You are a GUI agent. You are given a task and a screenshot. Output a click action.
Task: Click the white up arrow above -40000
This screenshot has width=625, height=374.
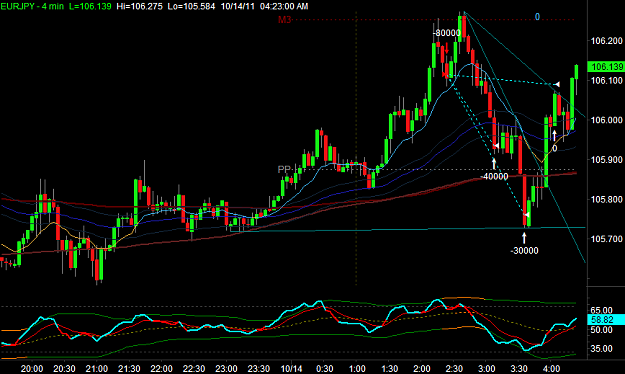pyautogui.click(x=494, y=163)
